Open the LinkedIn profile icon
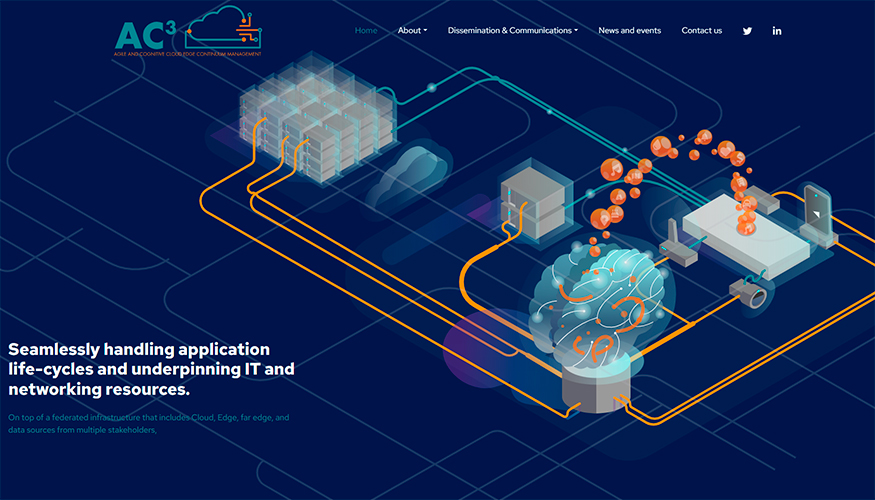Image resolution: width=875 pixels, height=500 pixels. (777, 31)
